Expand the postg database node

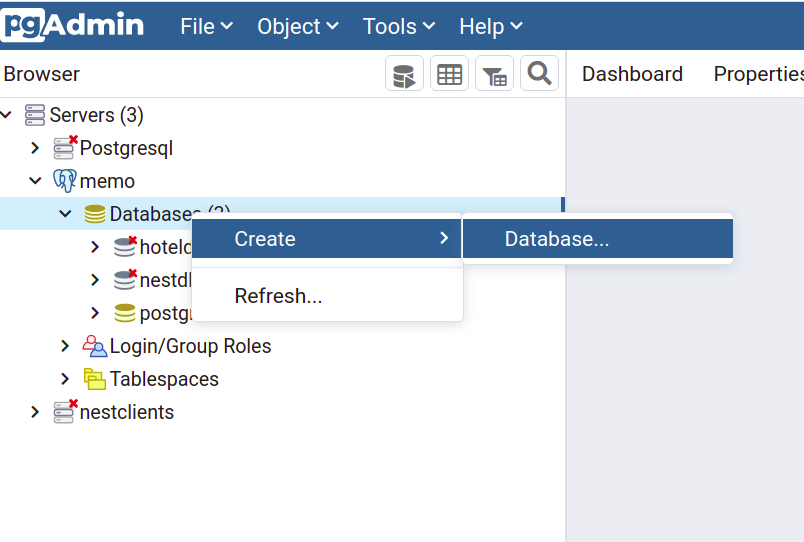point(95,313)
